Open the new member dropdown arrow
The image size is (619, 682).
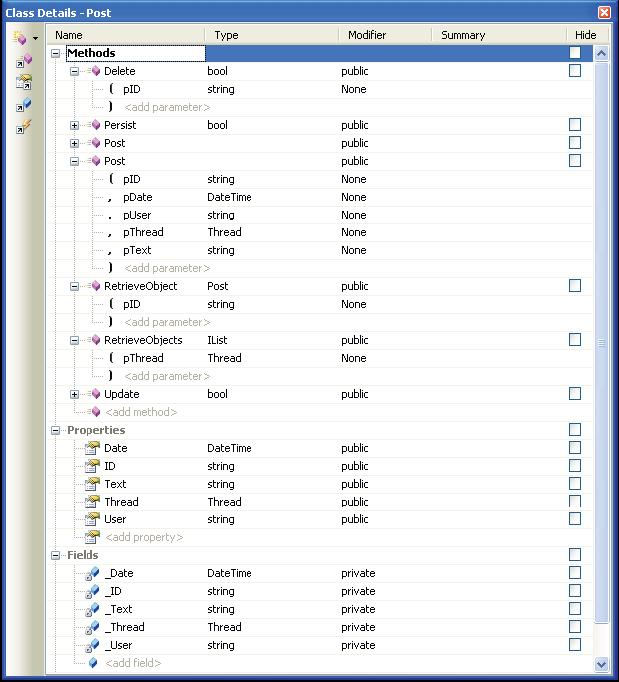tap(35, 39)
